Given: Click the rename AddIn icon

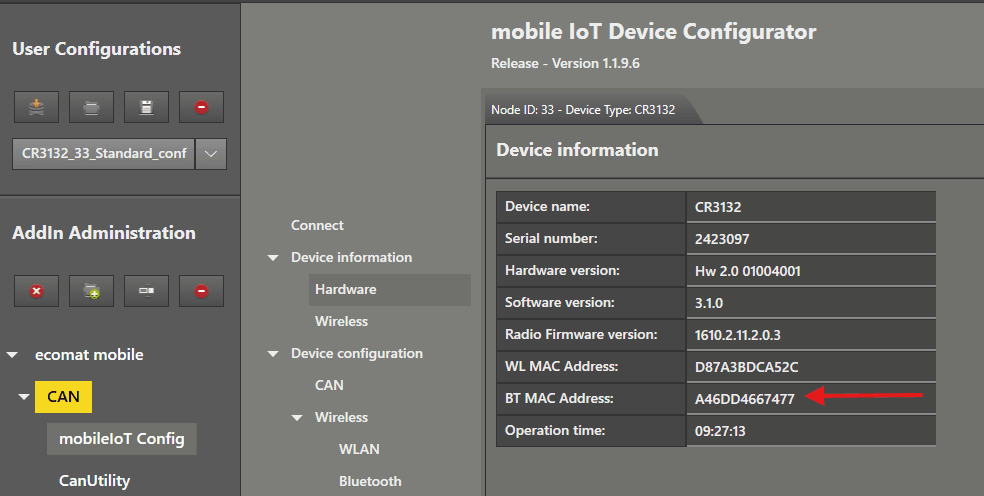Looking at the screenshot, I should (146, 291).
